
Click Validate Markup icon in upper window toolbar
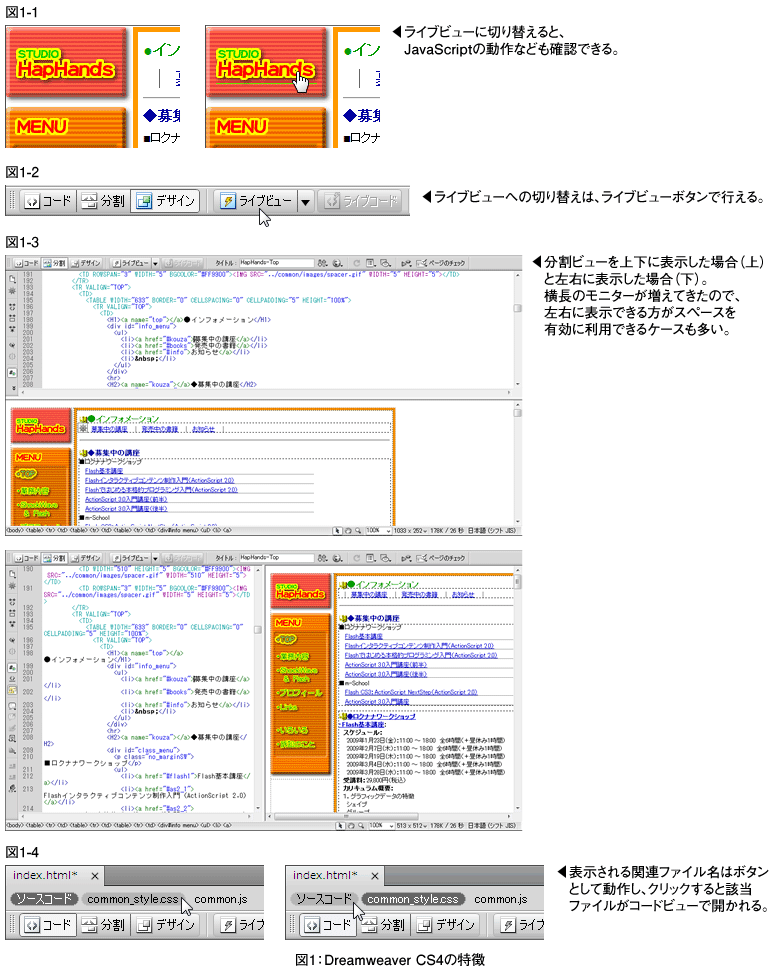click(406, 263)
